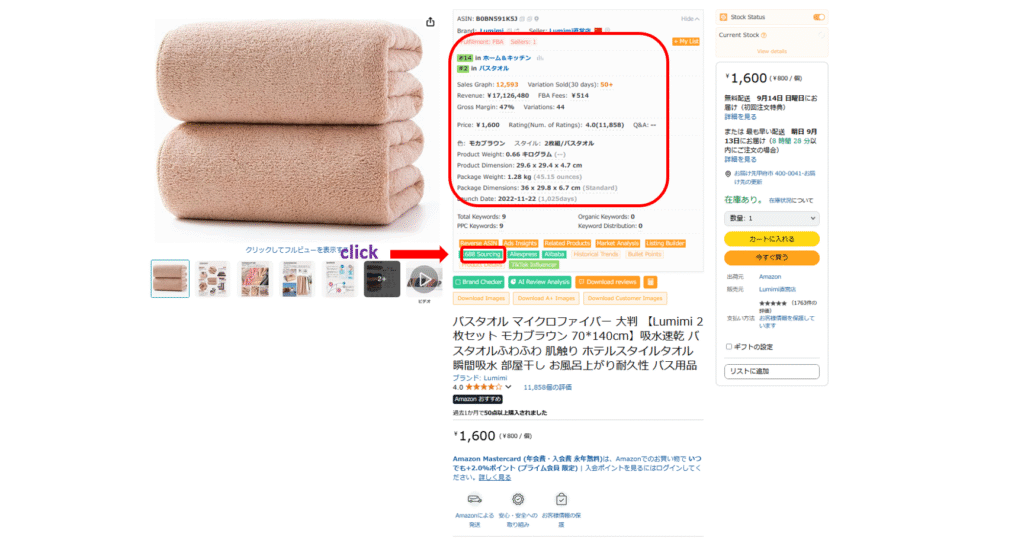
Task: Click the copy icon next to the ASIN
Action: pos(522,19)
